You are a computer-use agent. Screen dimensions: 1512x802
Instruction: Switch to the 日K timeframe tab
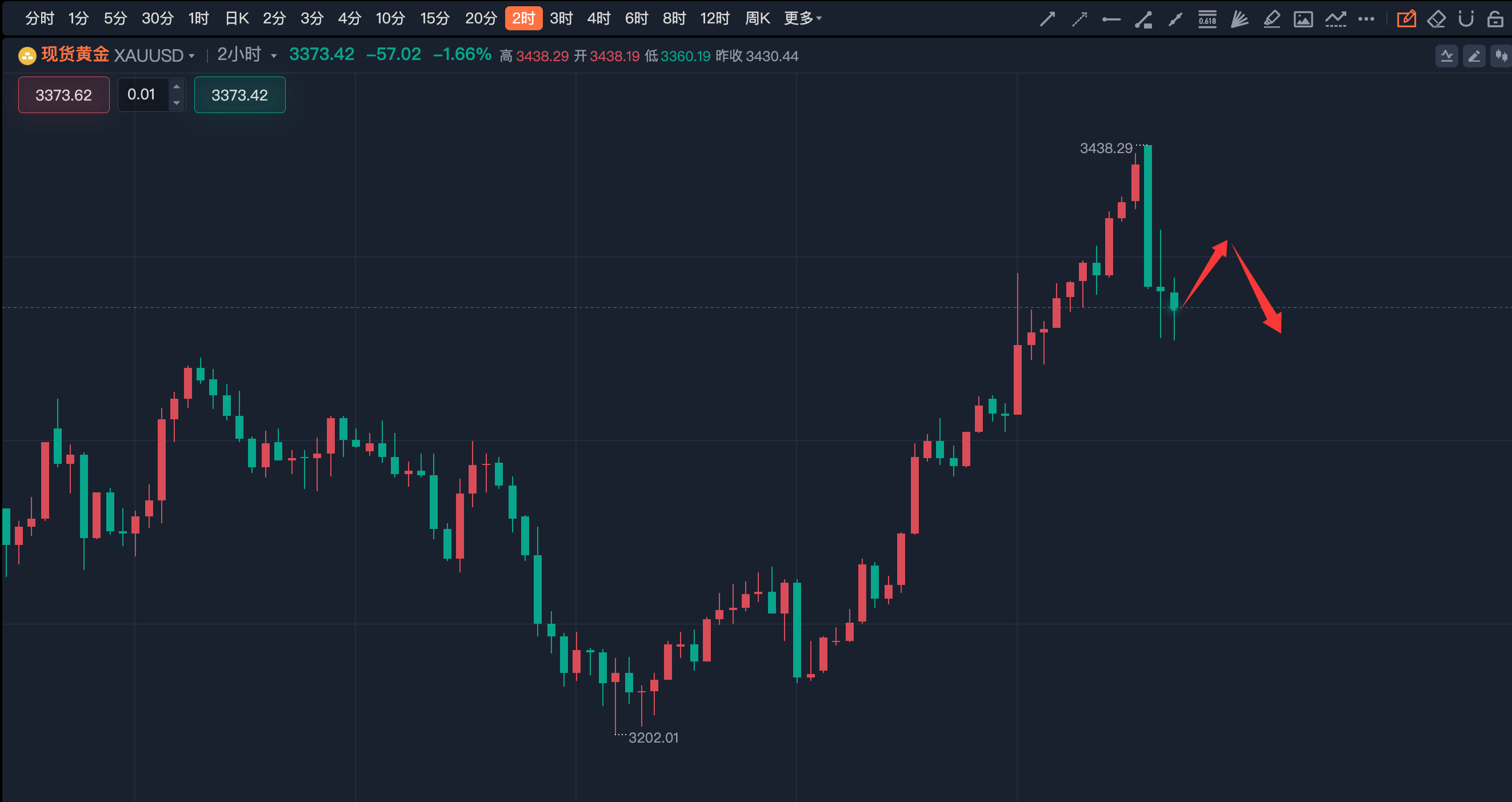click(x=237, y=18)
